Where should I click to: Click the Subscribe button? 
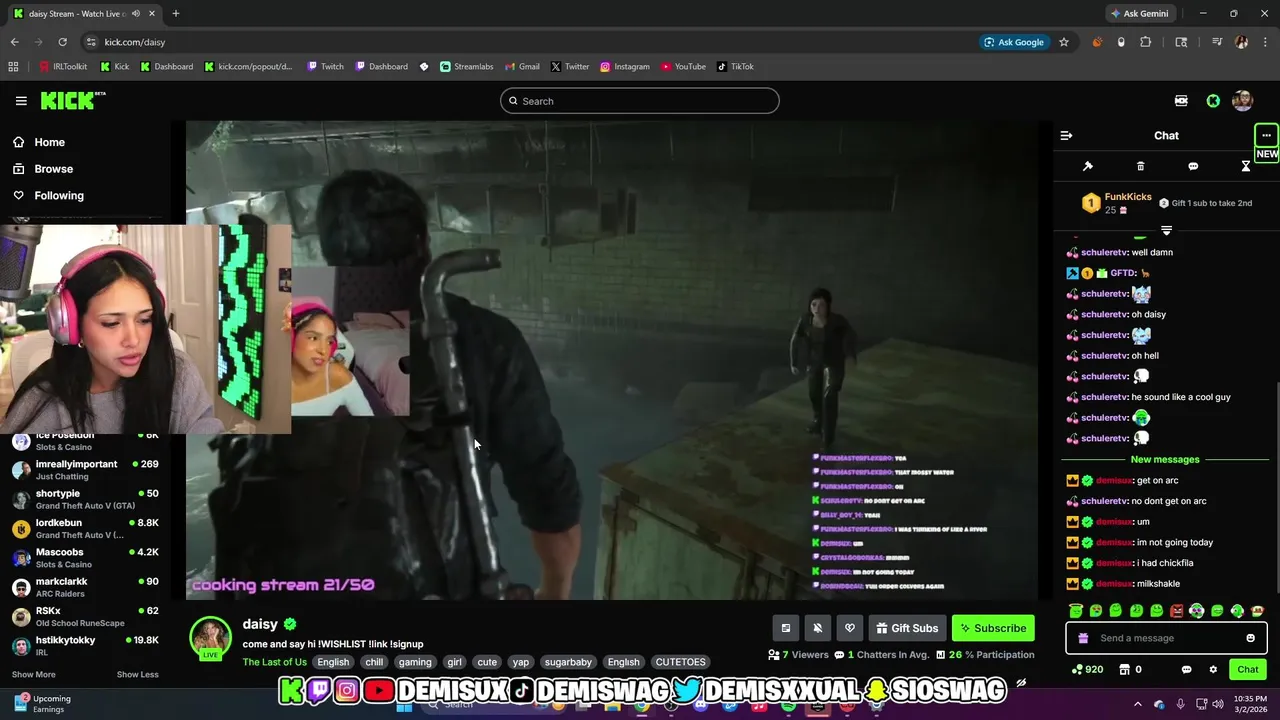pyautogui.click(x=993, y=628)
